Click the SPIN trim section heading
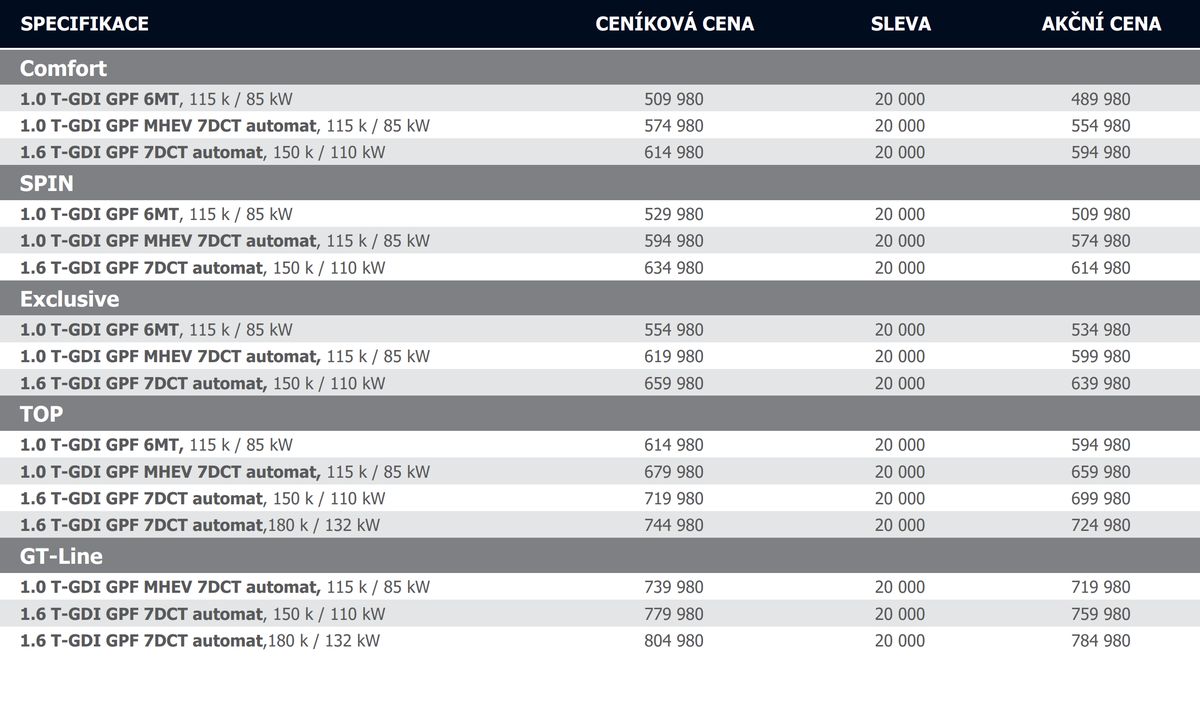The image size is (1200, 705). [46, 184]
